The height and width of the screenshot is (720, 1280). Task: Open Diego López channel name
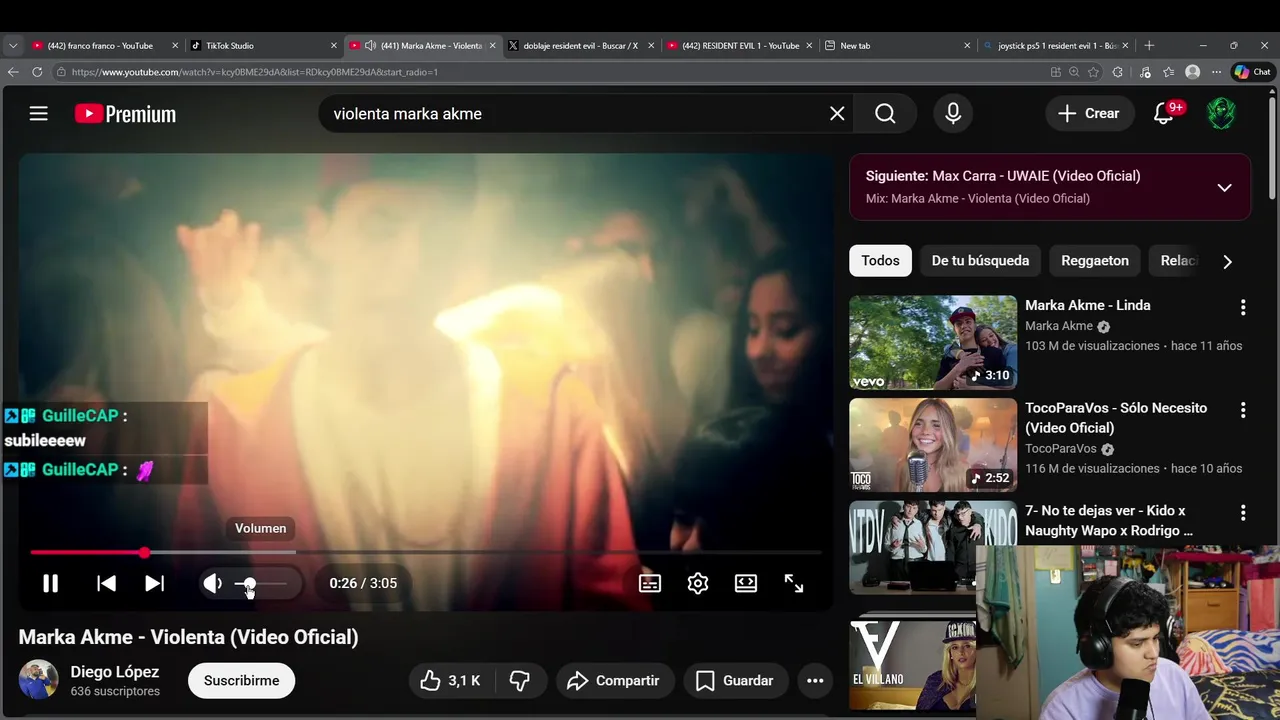pos(114,672)
